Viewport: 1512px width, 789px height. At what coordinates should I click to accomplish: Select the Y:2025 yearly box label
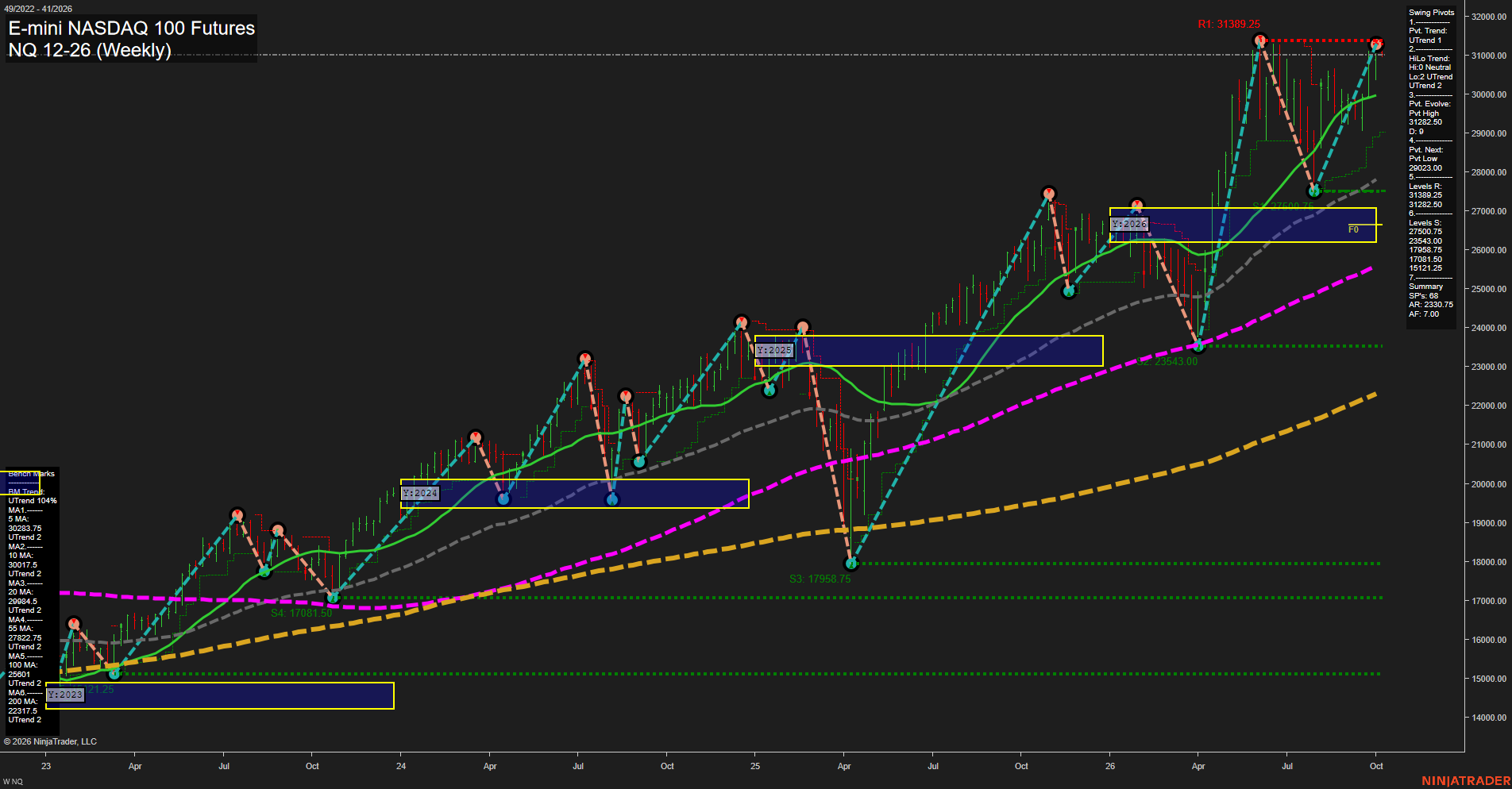773,350
